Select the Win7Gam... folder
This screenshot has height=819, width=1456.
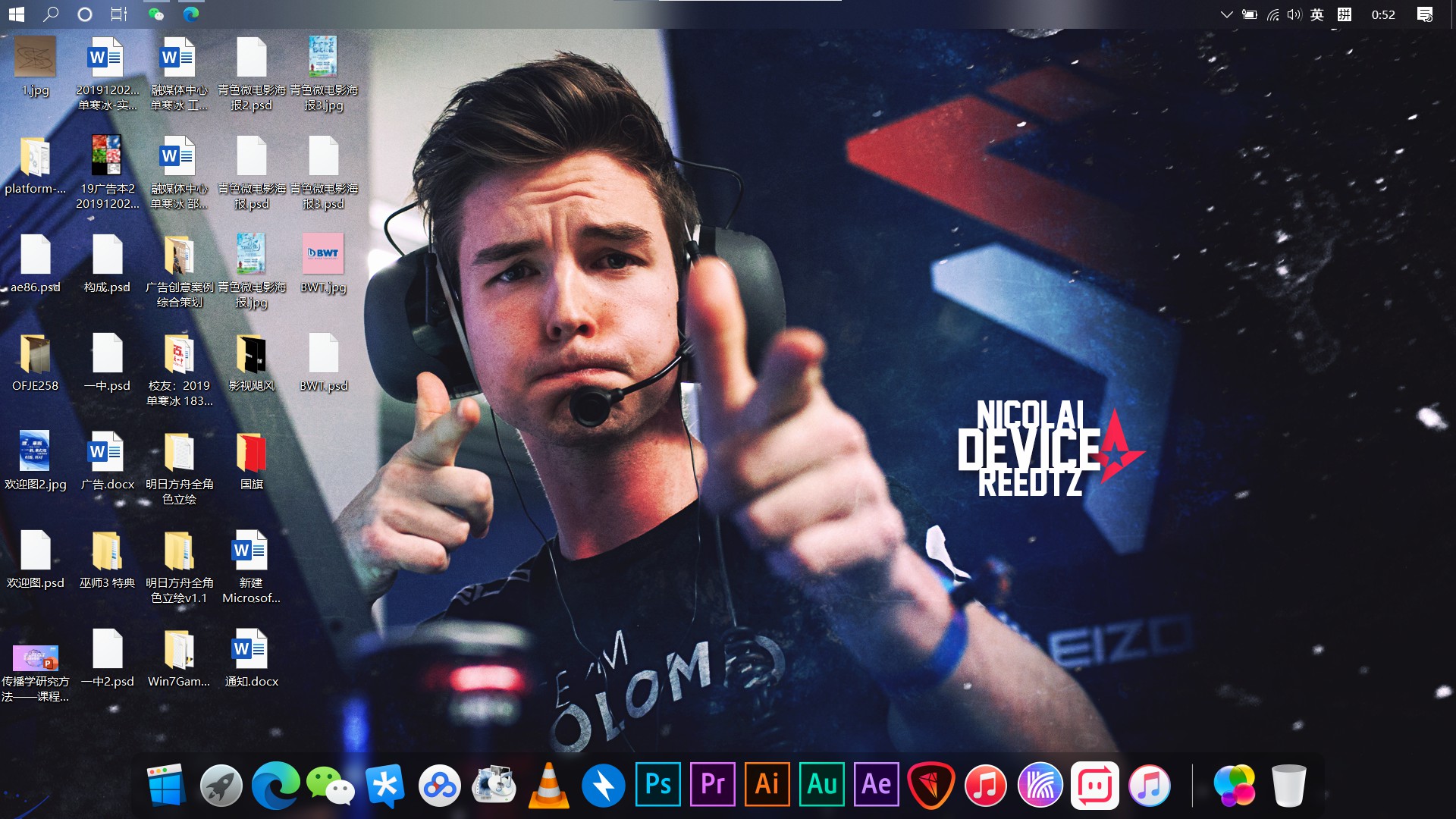pos(180,658)
